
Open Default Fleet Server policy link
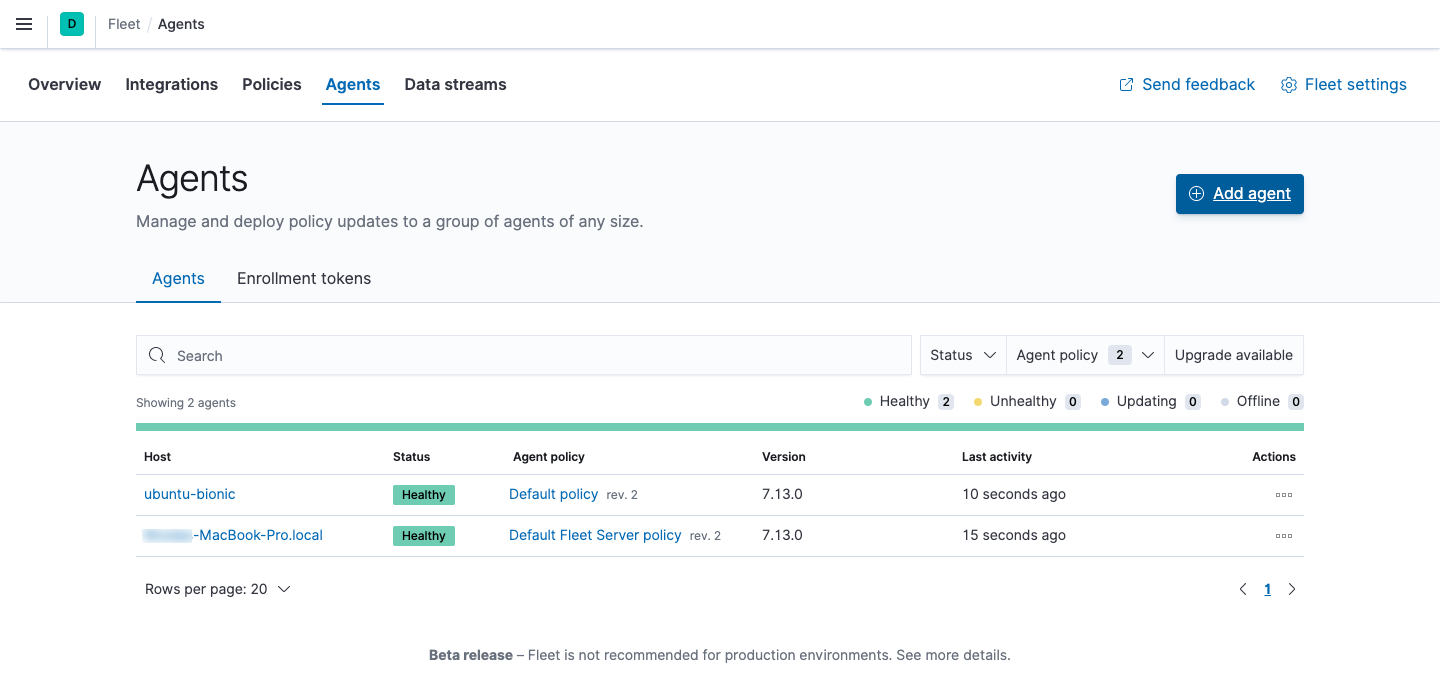[595, 535]
